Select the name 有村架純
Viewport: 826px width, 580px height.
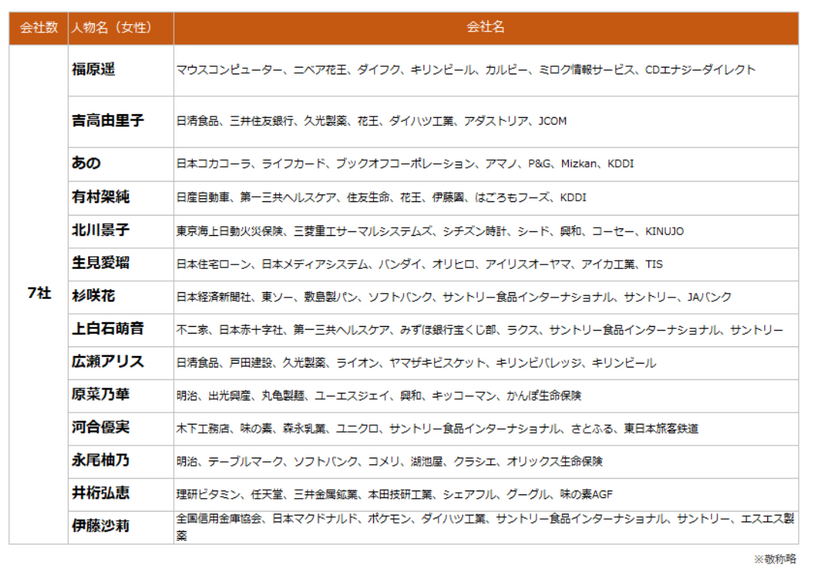click(x=101, y=196)
